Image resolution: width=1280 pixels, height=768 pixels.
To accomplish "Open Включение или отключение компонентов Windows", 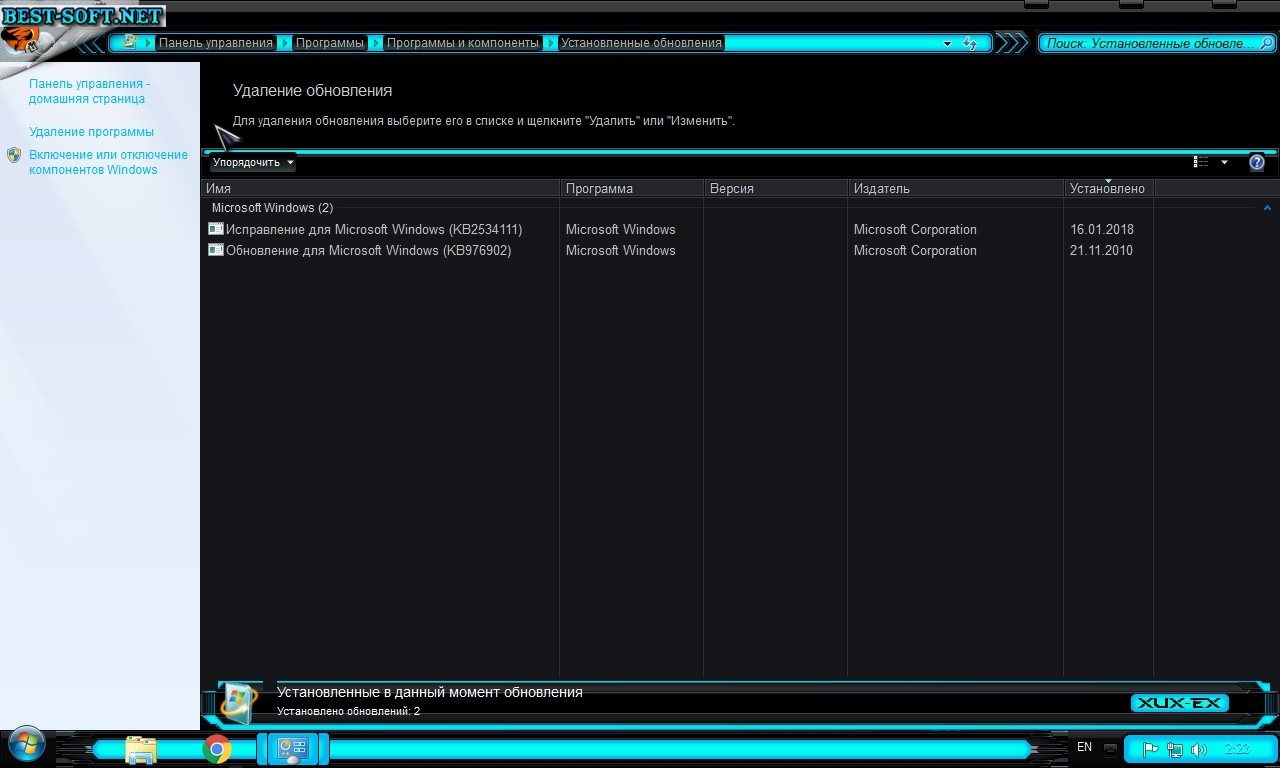I will (107, 162).
